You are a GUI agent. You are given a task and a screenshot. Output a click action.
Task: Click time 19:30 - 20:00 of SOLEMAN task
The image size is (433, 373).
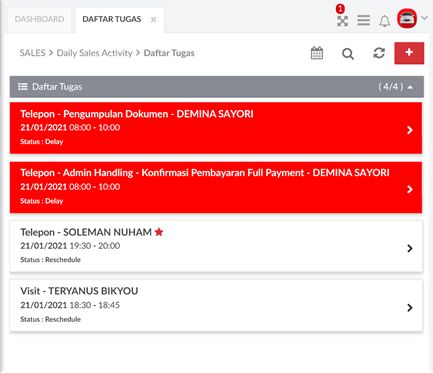pos(95,246)
